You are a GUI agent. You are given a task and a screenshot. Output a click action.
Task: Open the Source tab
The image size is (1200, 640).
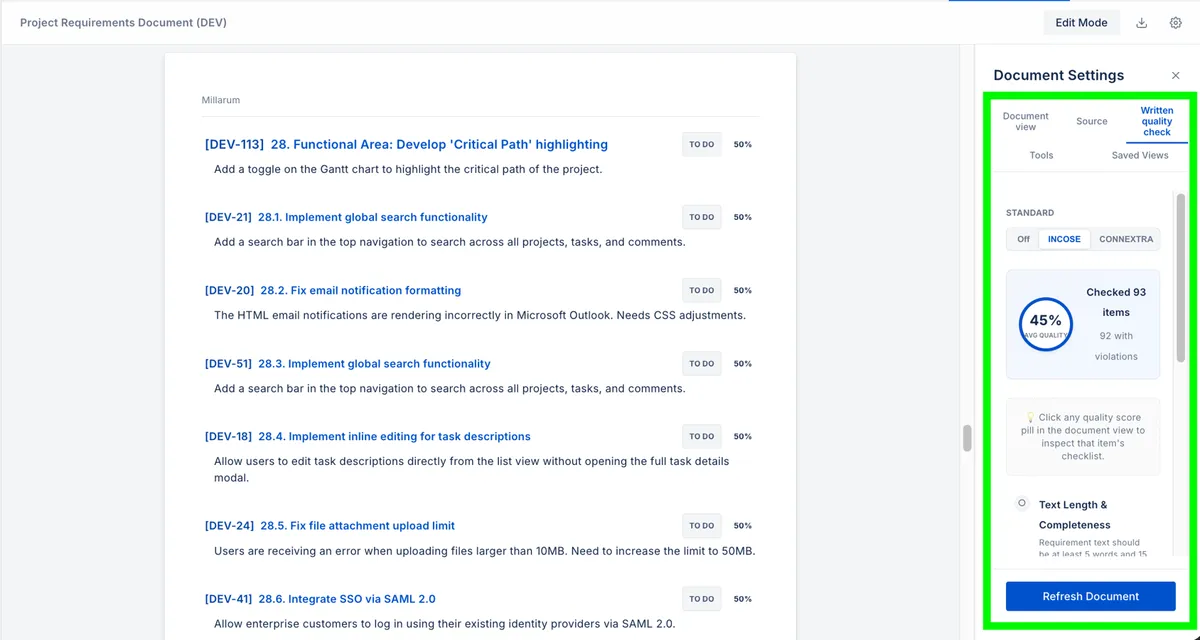pyautogui.click(x=1091, y=121)
